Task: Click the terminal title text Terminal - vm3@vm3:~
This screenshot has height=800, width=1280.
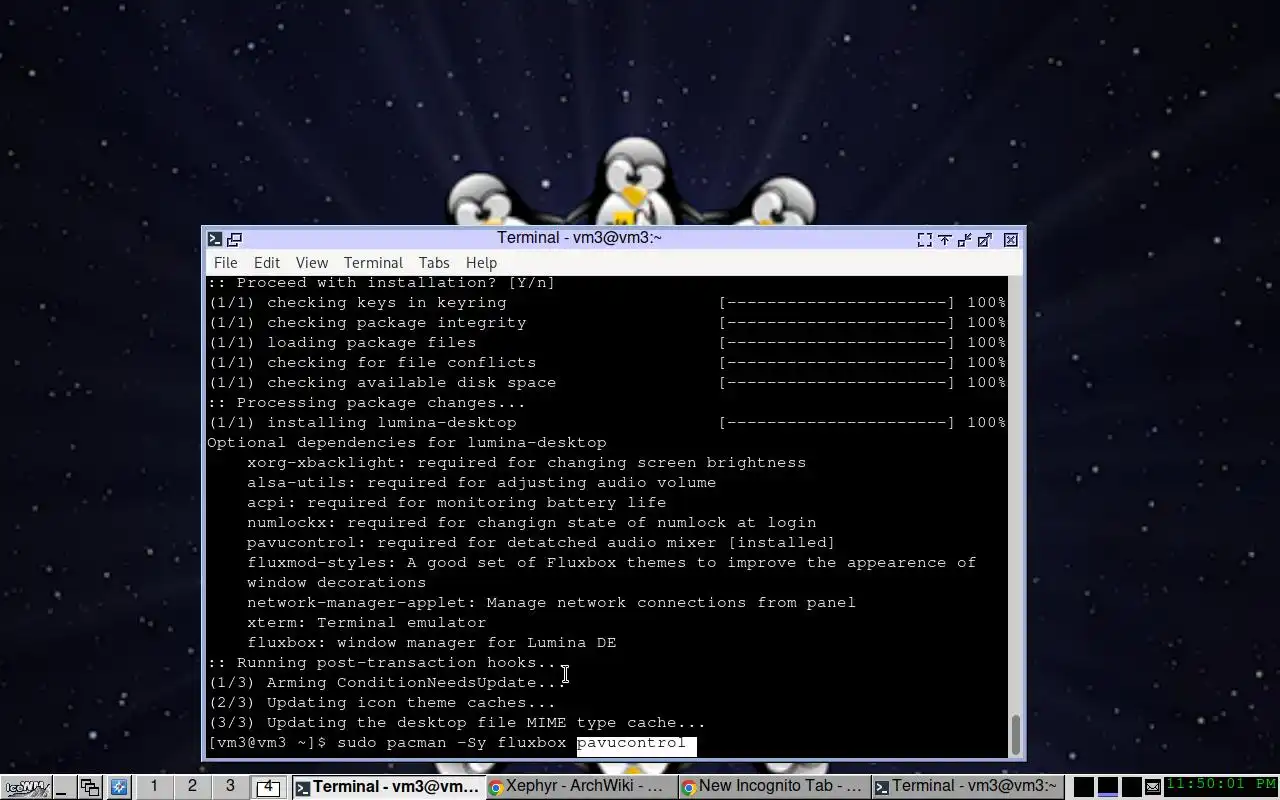Action: pyautogui.click(x=579, y=238)
